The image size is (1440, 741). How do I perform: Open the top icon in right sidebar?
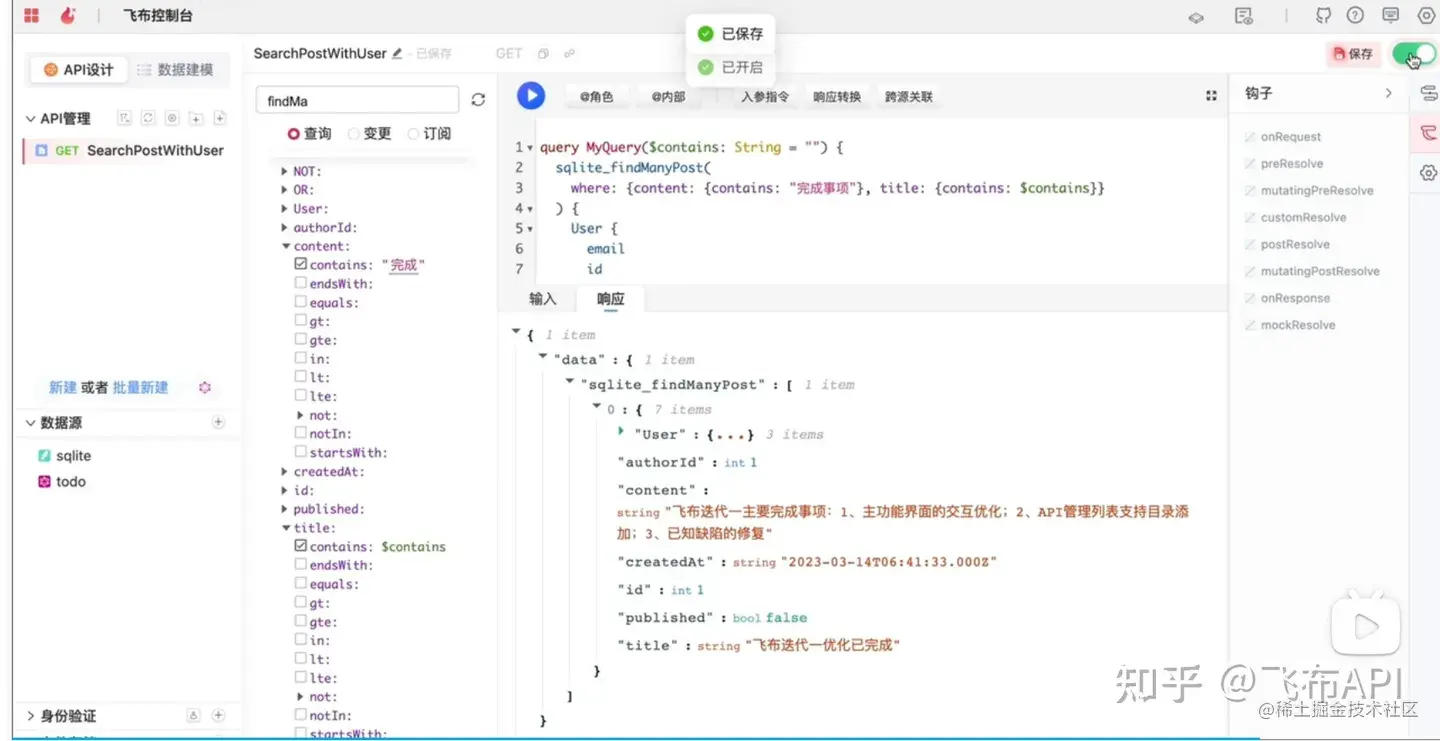pos(1427,93)
